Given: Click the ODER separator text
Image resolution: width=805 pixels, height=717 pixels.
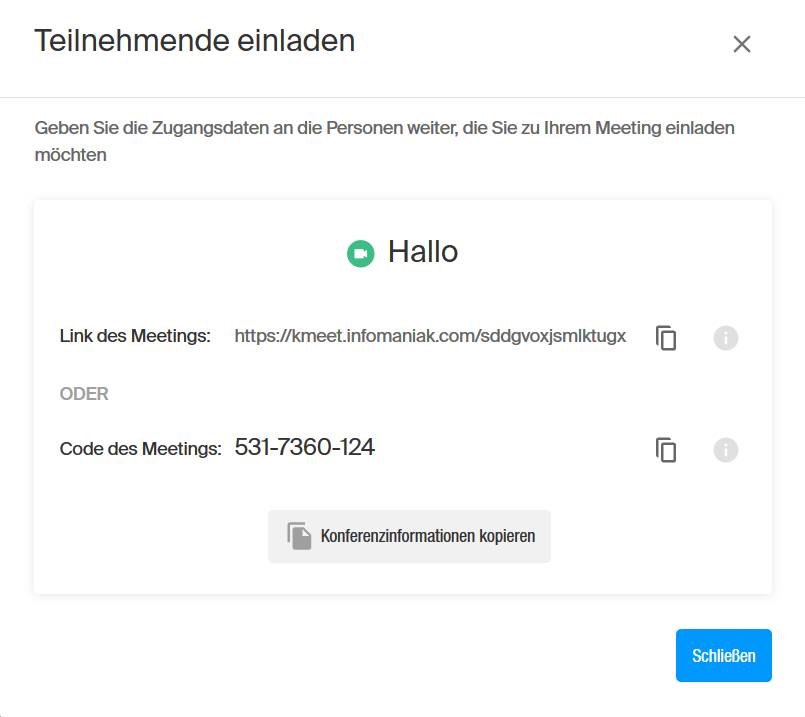Looking at the screenshot, I should click(84, 394).
